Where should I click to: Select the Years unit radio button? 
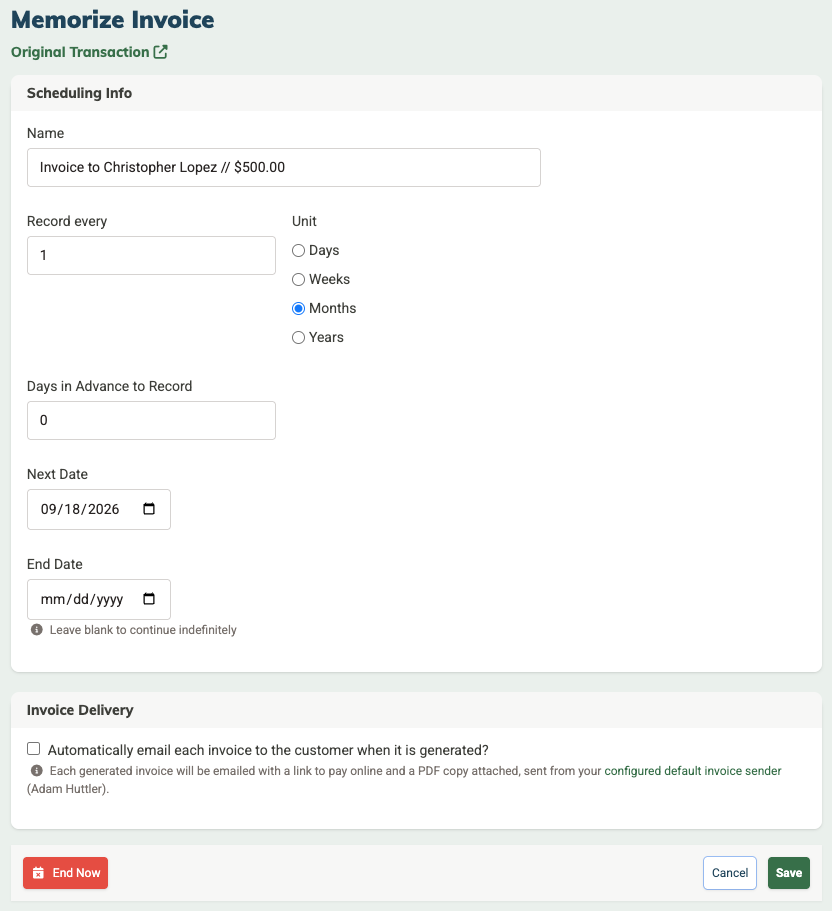pyautogui.click(x=298, y=338)
